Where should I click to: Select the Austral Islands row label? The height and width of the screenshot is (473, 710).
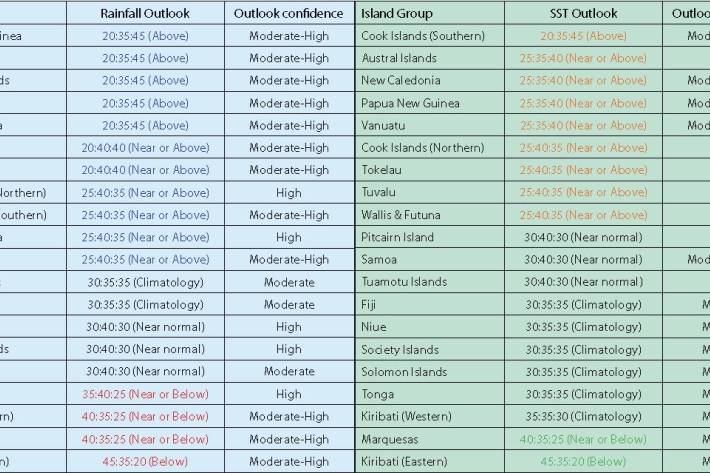[x=399, y=58]
